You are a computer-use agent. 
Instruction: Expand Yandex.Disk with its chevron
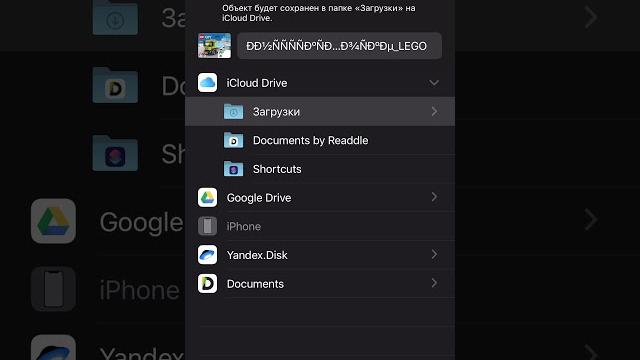tap(434, 254)
